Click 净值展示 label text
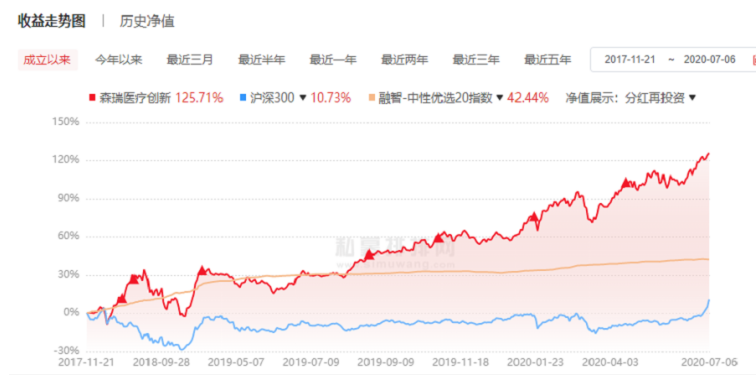This screenshot has height=384, width=756. pyautogui.click(x=593, y=98)
